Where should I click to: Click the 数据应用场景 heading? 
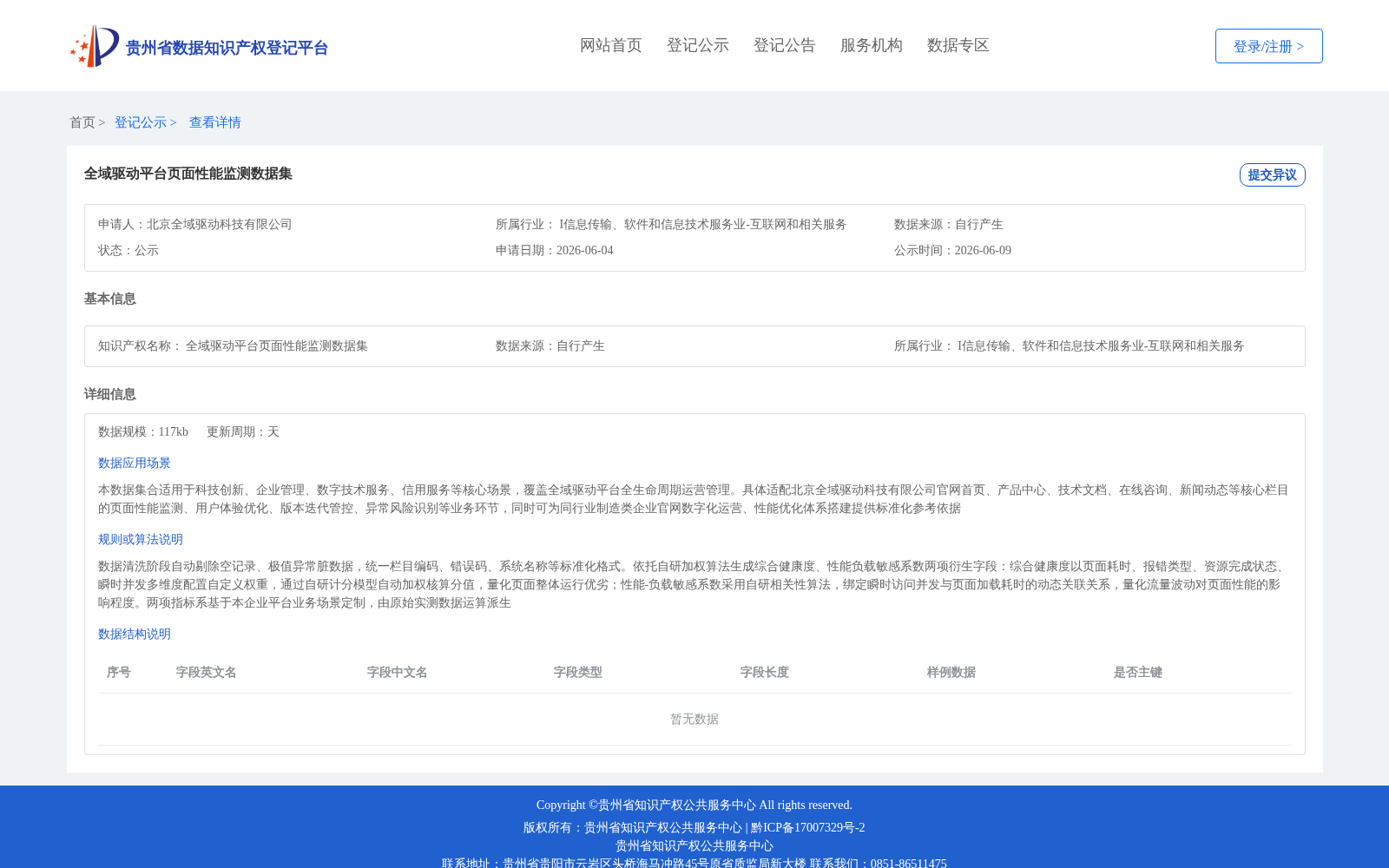tap(135, 463)
